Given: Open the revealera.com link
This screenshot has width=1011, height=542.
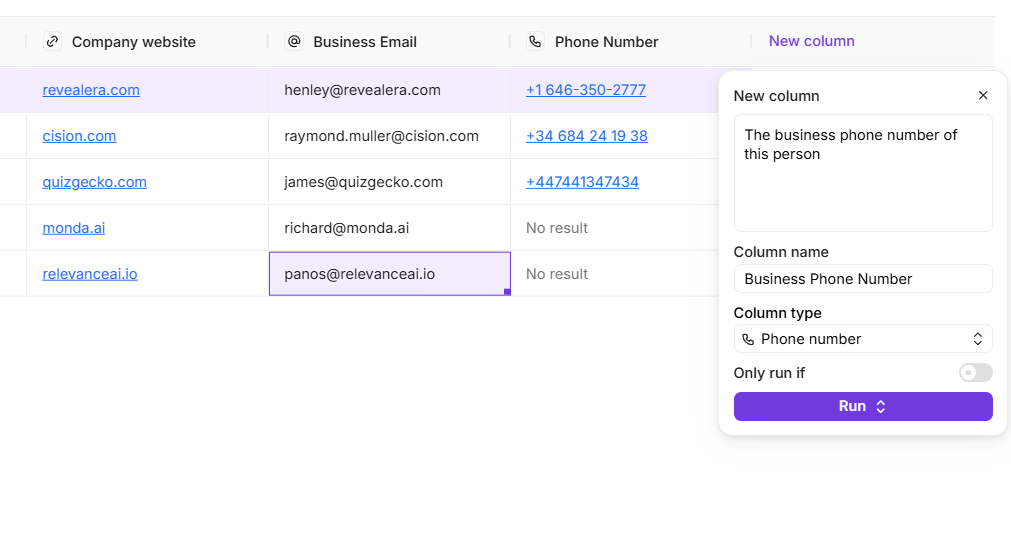Looking at the screenshot, I should [91, 90].
